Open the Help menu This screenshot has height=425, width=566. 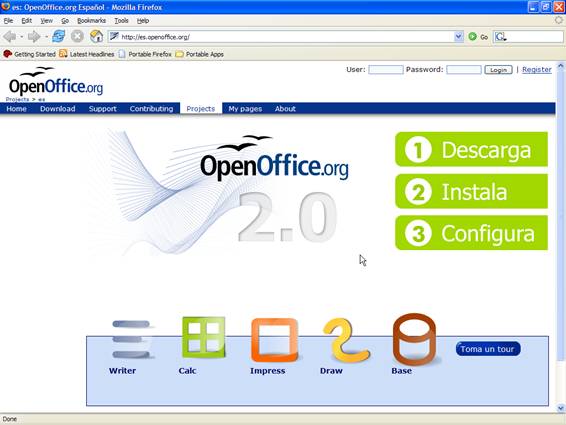pyautogui.click(x=143, y=21)
